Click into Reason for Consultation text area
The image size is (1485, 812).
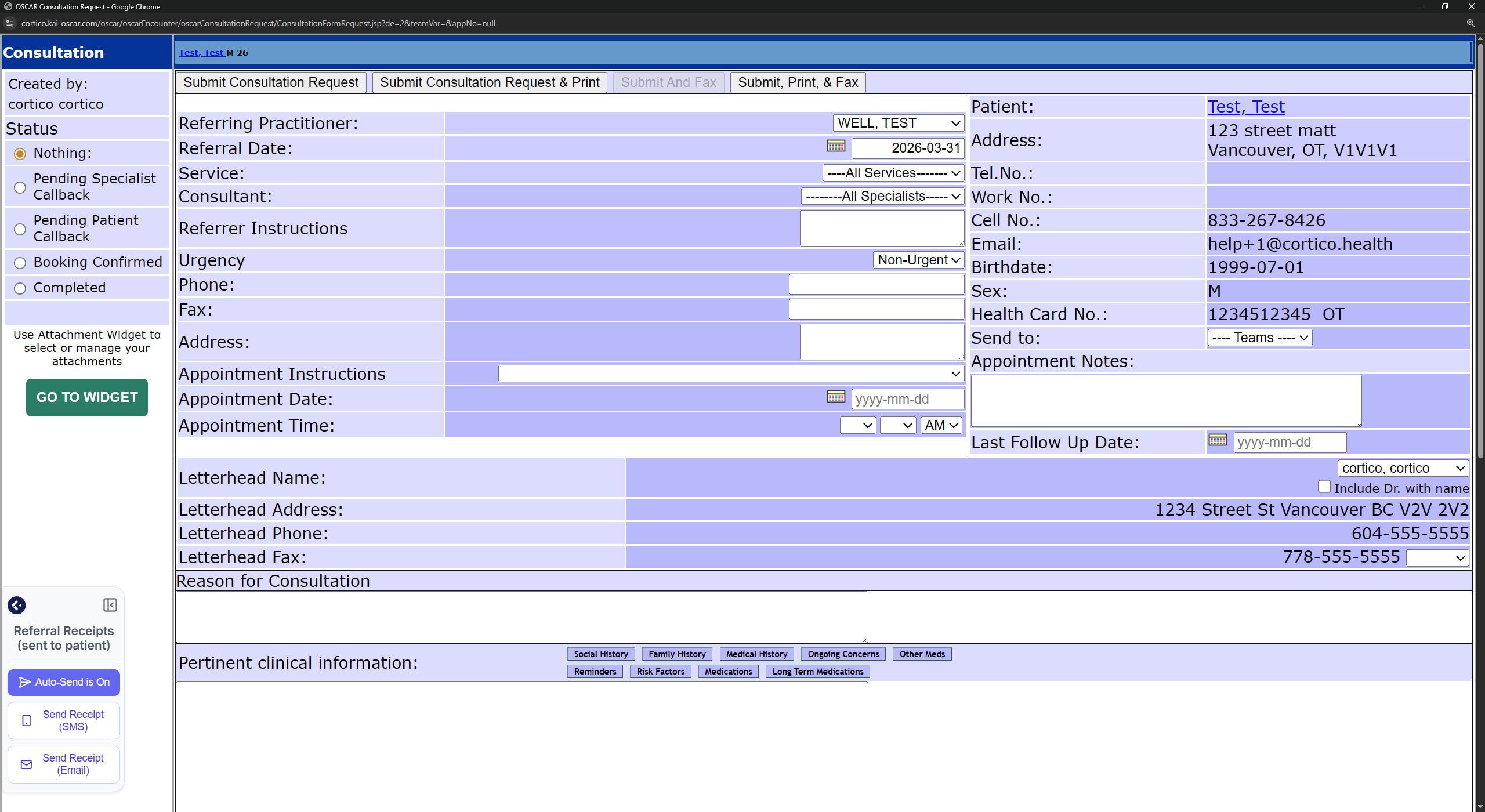(521, 617)
